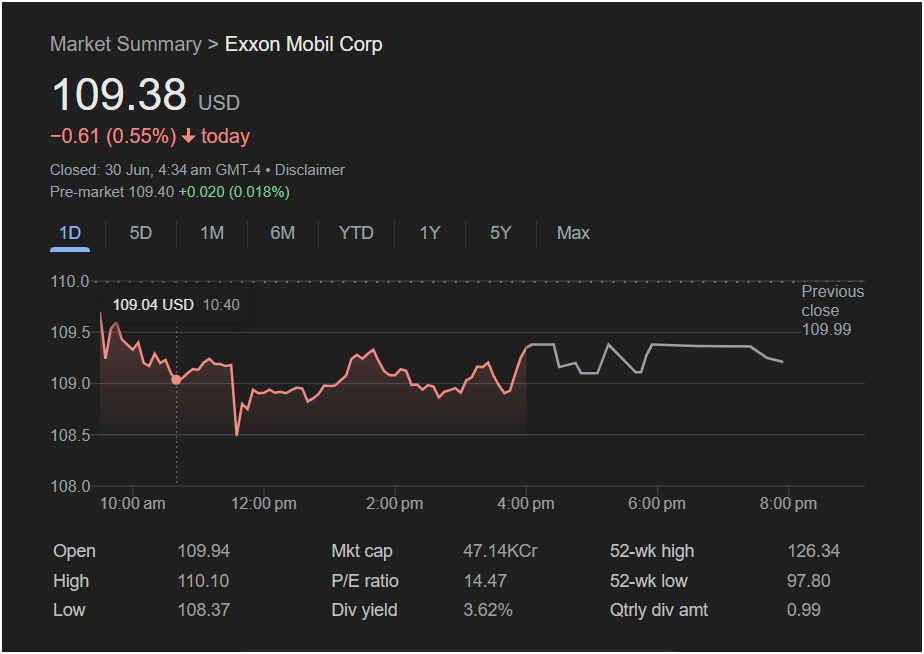
Task: Click the Exxon Mobil Corp title
Action: point(303,44)
